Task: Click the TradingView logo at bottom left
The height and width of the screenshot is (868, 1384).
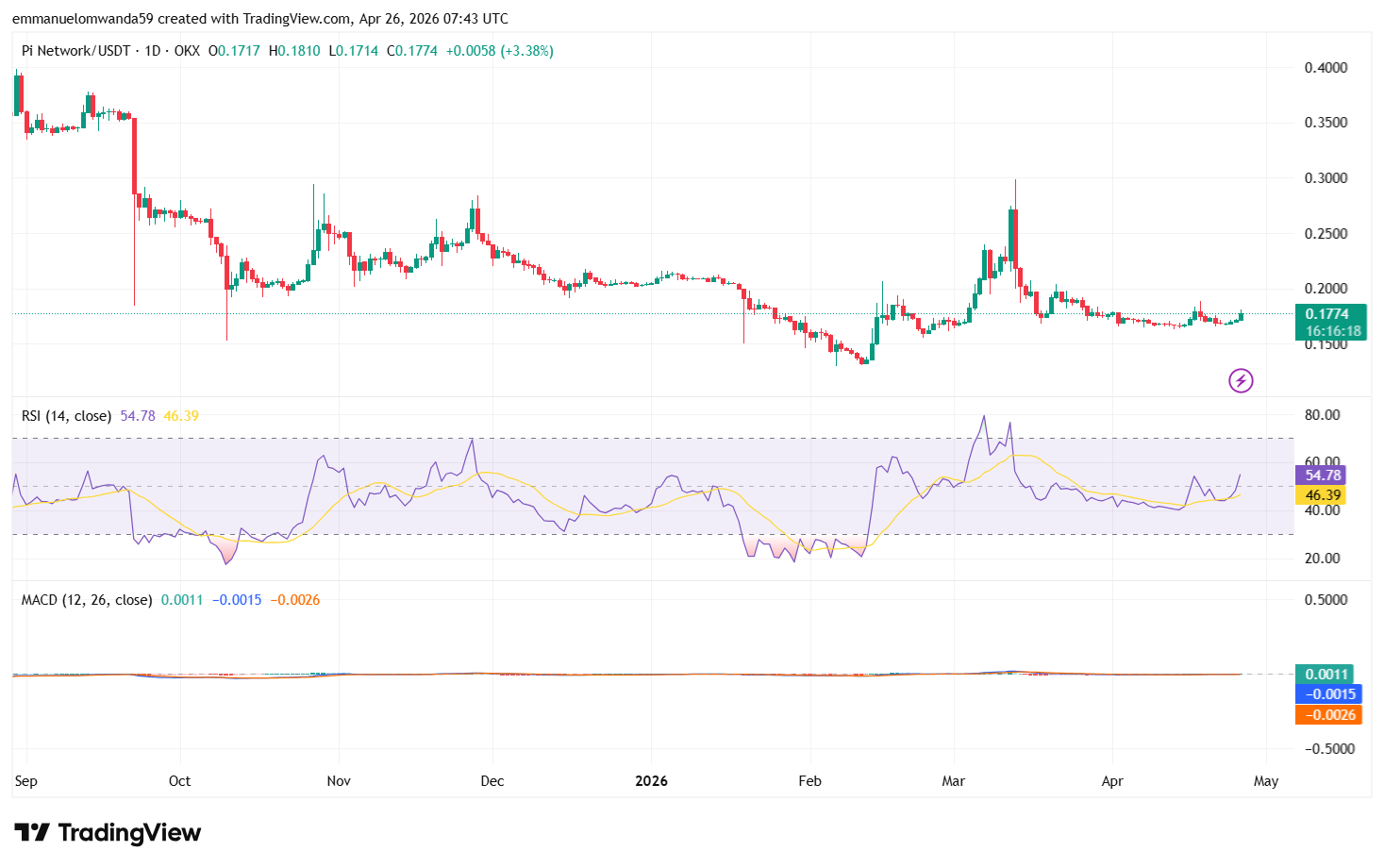Action: [108, 832]
